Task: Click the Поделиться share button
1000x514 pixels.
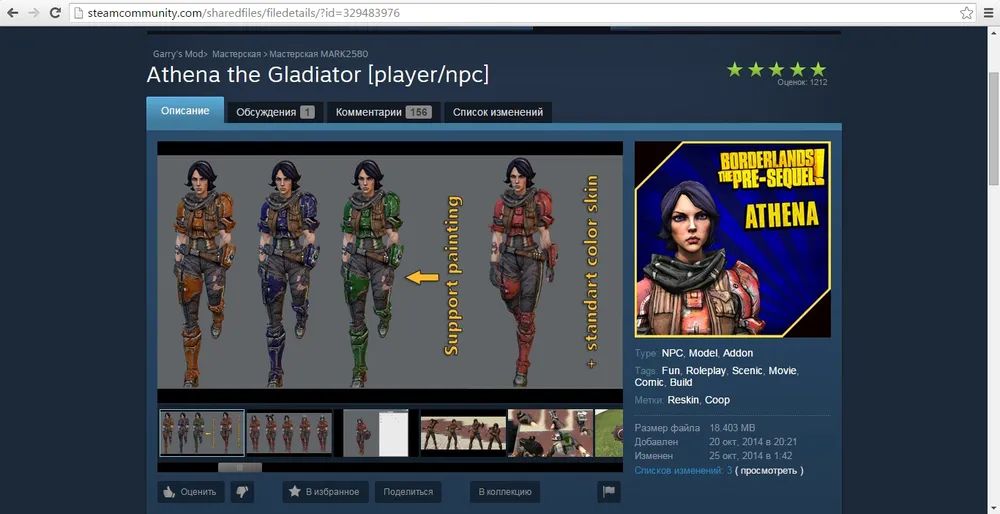Action: click(x=408, y=492)
